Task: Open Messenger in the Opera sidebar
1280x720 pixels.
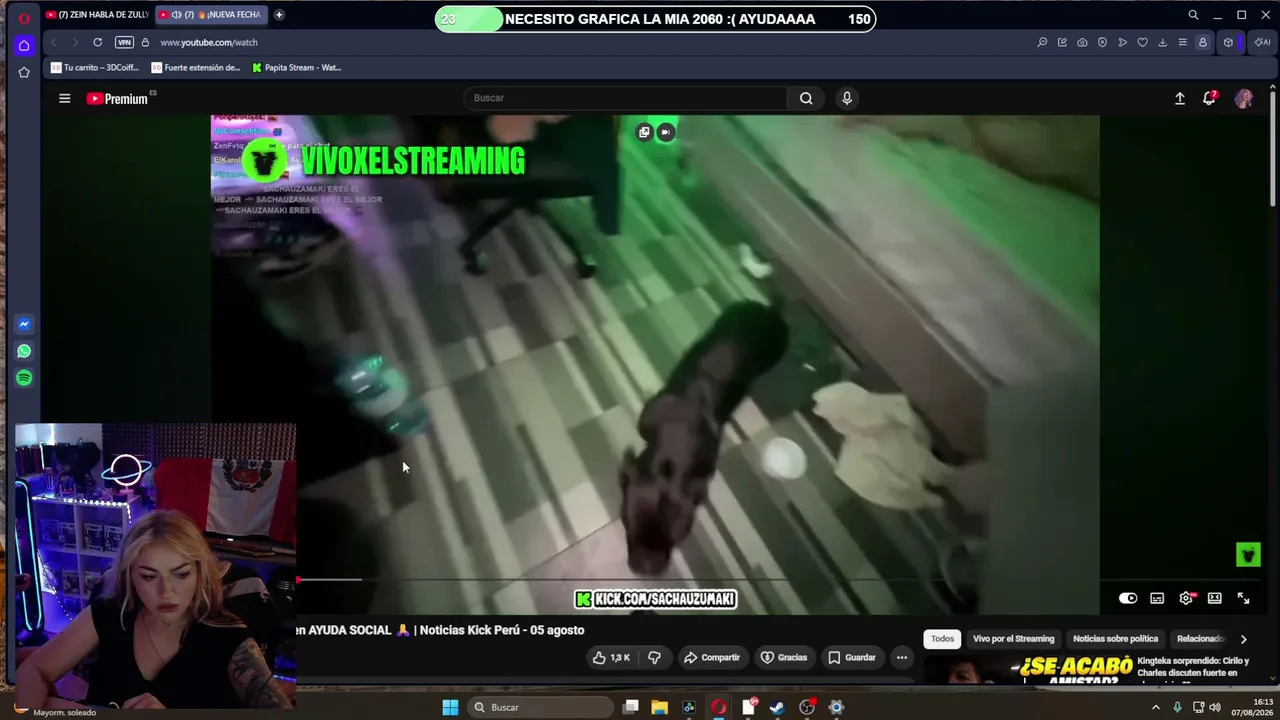Action: [x=24, y=324]
